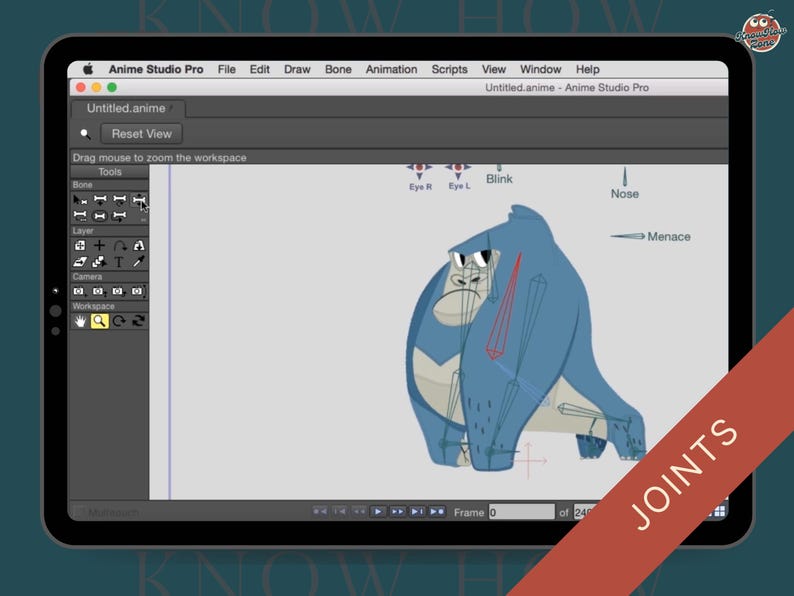Click the double-left-arrow playback button

pos(359,511)
